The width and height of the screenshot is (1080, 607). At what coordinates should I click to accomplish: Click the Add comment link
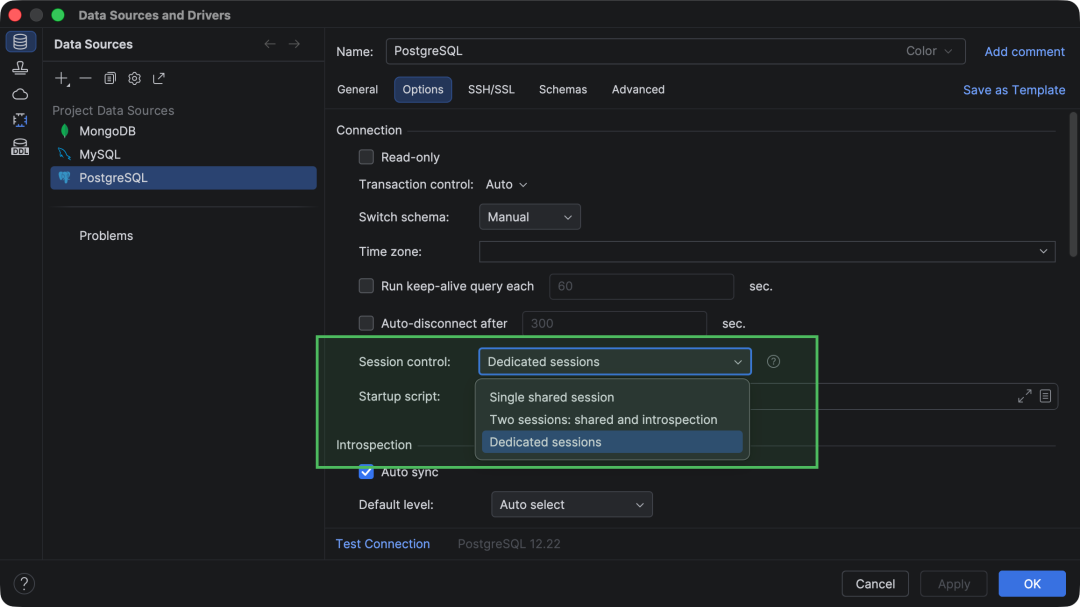1024,52
